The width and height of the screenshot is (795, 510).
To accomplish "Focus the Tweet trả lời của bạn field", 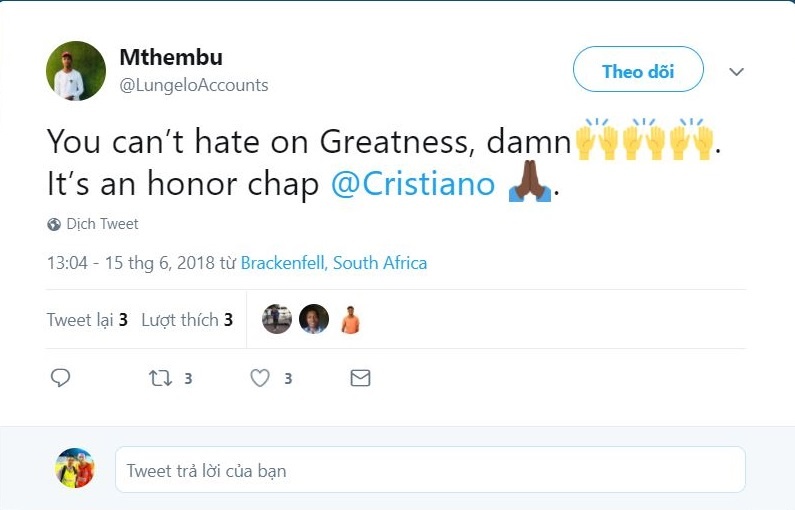I will point(430,470).
